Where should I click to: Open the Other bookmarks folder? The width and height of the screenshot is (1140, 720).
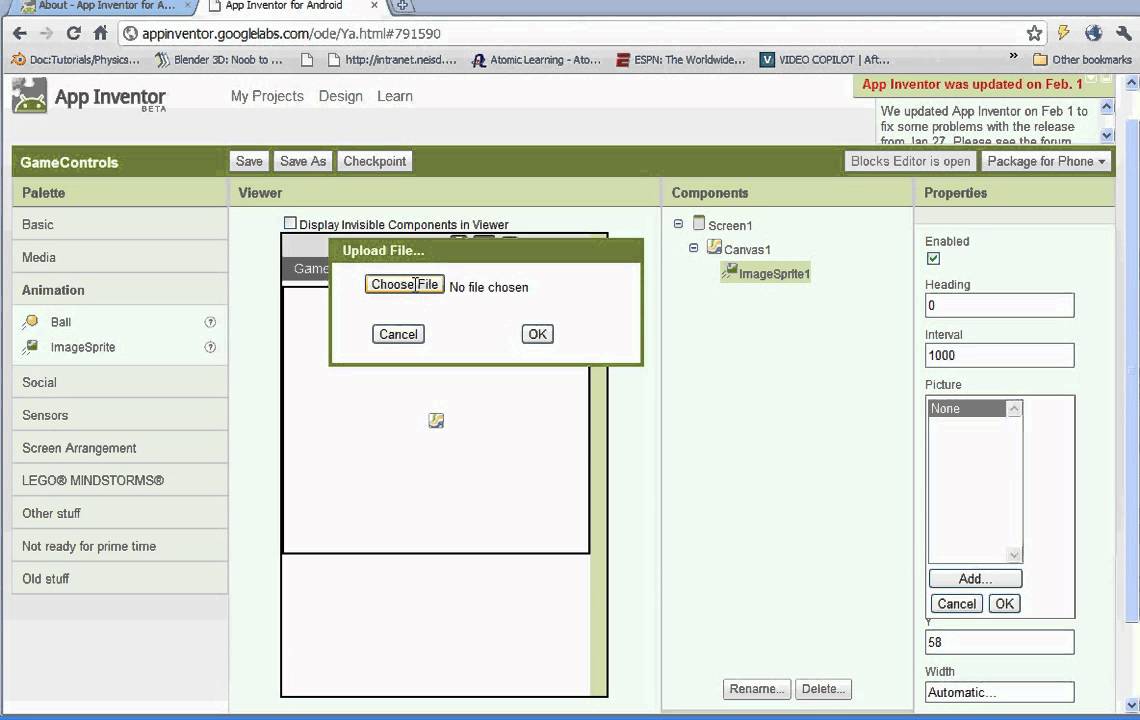click(x=1082, y=60)
